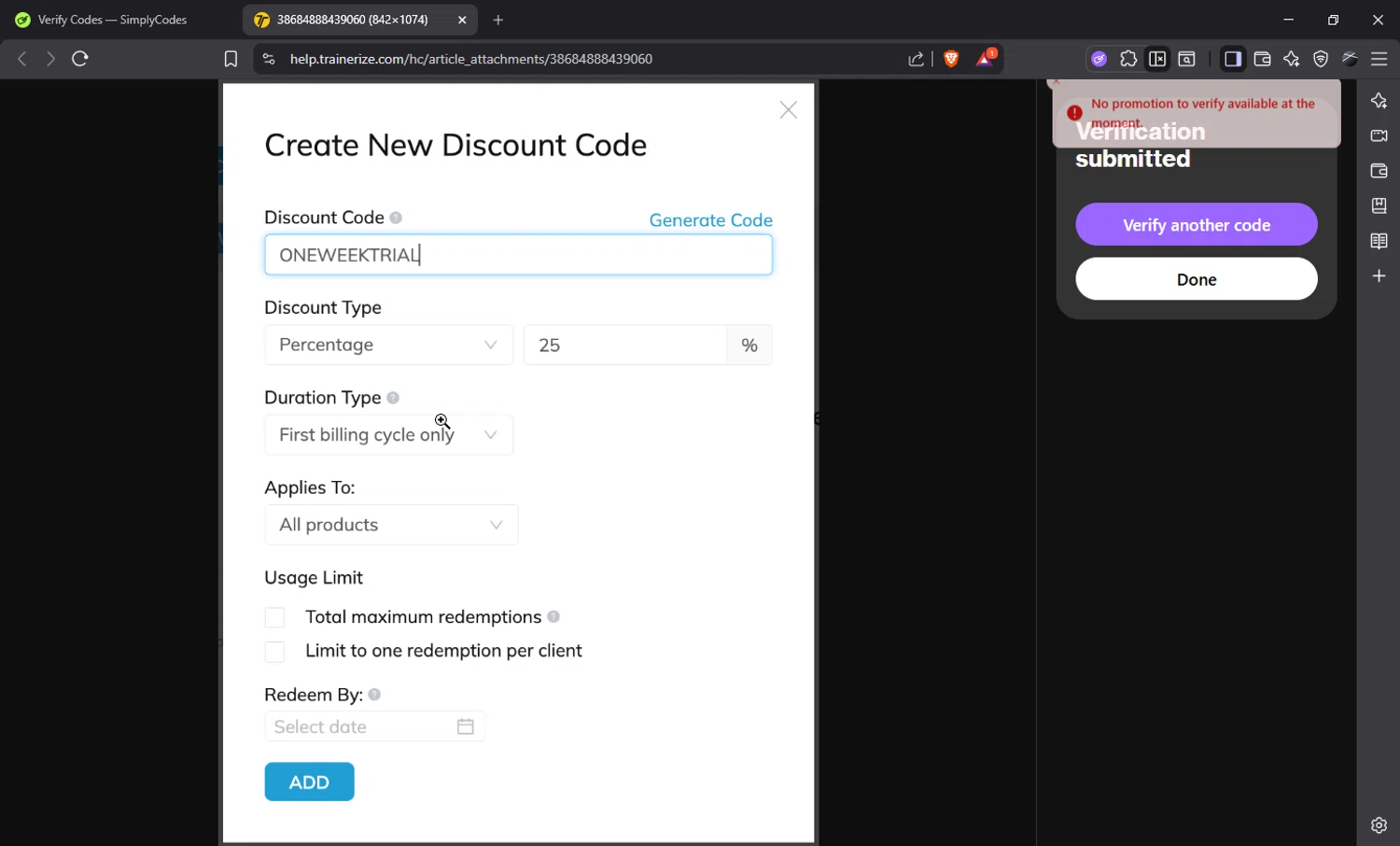Open the Applies To All products dropdown

point(391,525)
